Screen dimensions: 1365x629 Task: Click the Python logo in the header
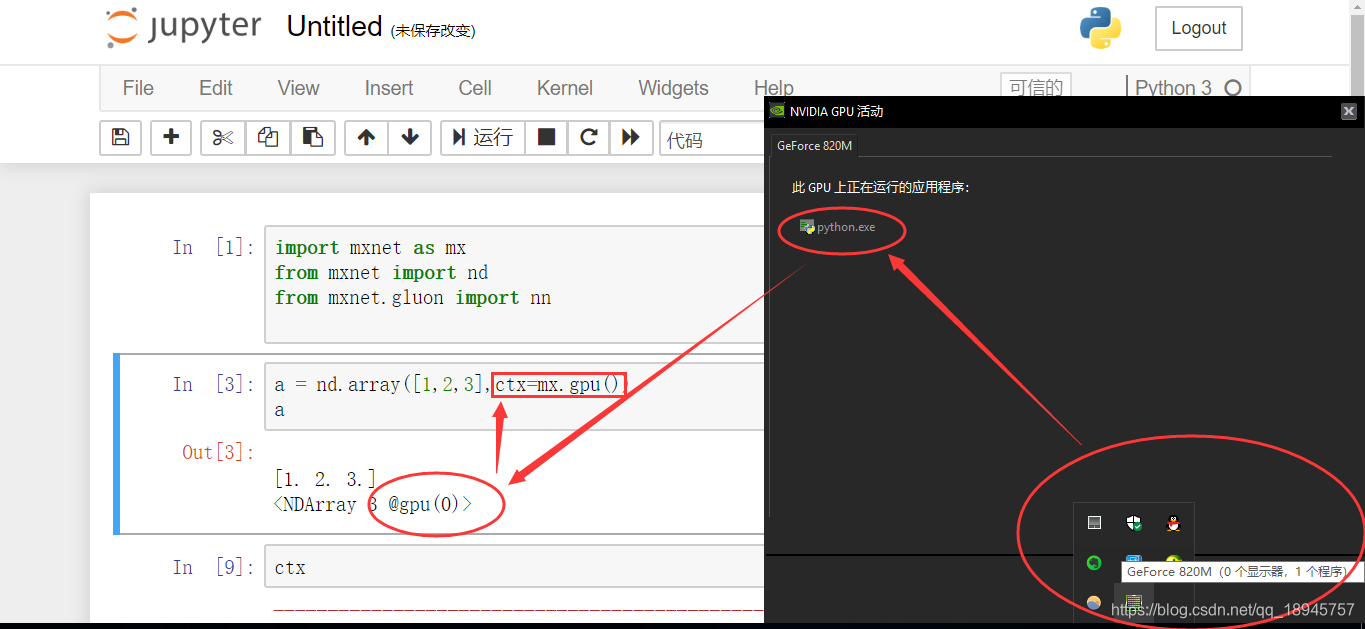(x=1100, y=28)
